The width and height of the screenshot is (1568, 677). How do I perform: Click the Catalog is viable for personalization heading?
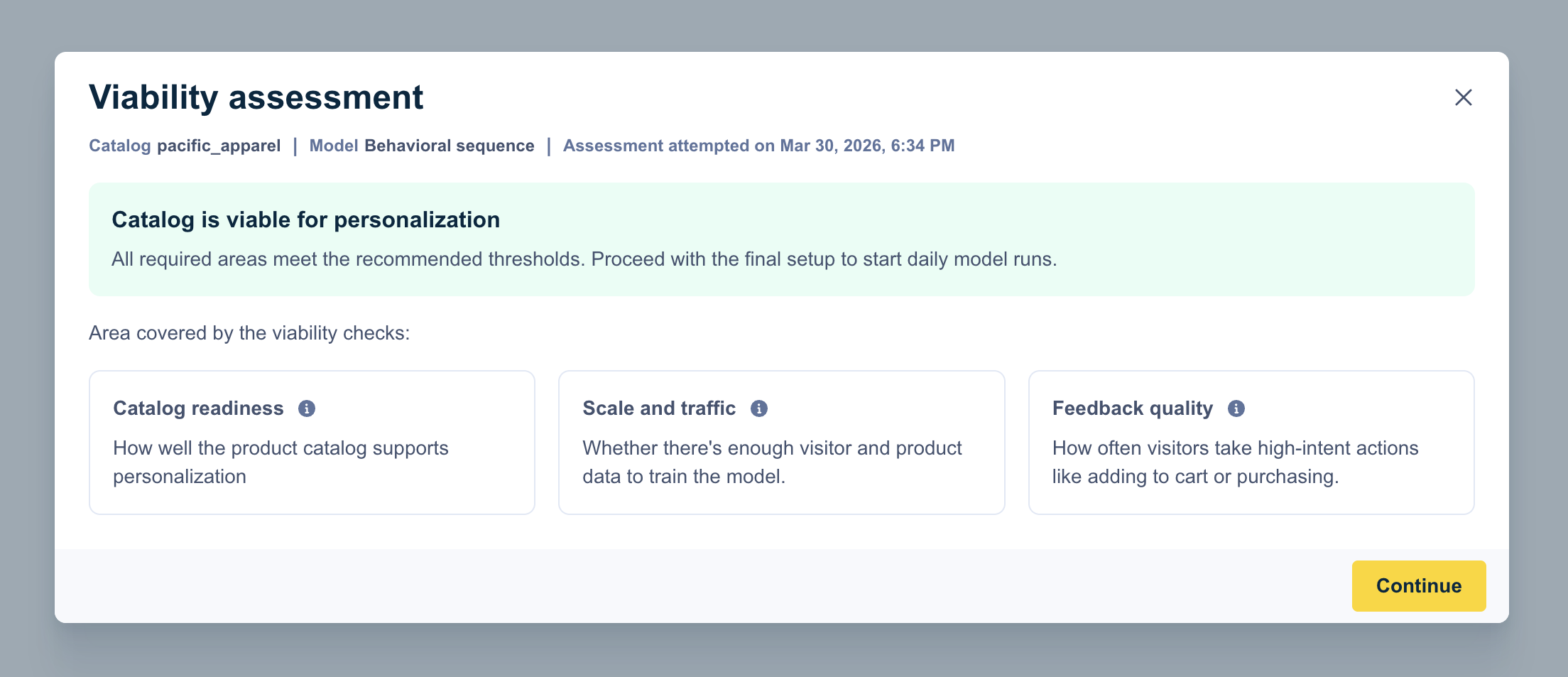pyautogui.click(x=305, y=219)
